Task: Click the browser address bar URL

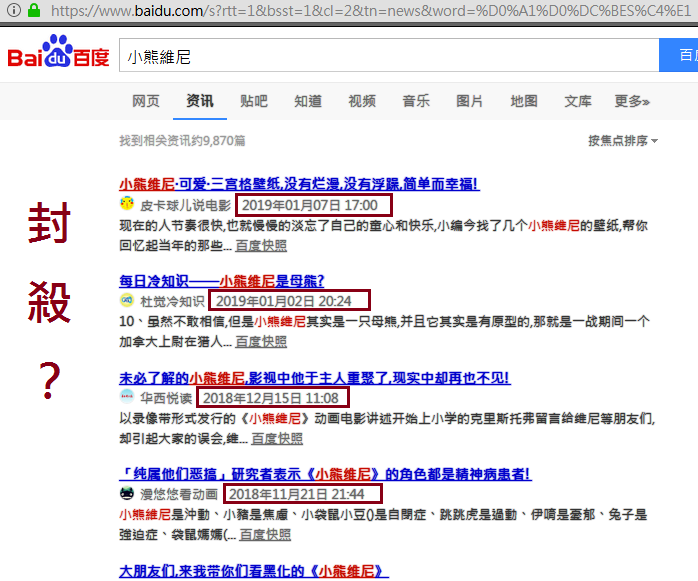Action: pos(370,10)
